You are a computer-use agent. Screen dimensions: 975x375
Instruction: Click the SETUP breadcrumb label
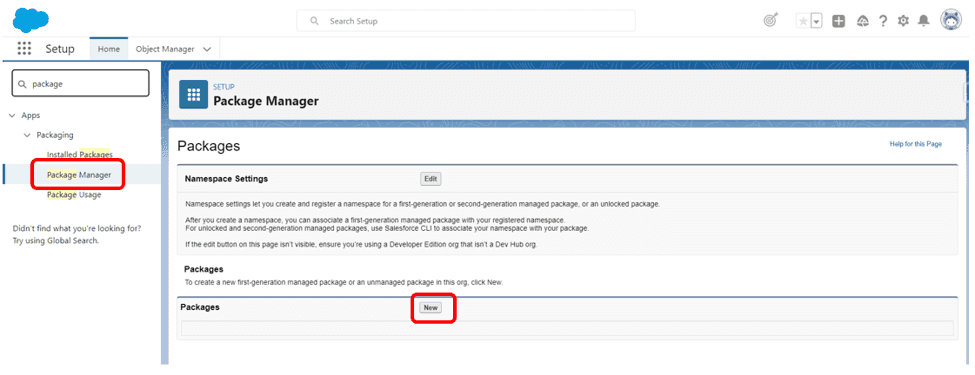pos(224,87)
